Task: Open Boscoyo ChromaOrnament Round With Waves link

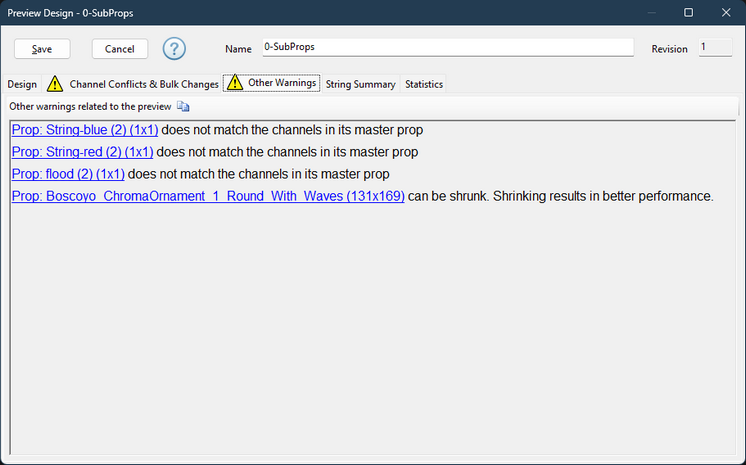Action: pyautogui.click(x=208, y=196)
